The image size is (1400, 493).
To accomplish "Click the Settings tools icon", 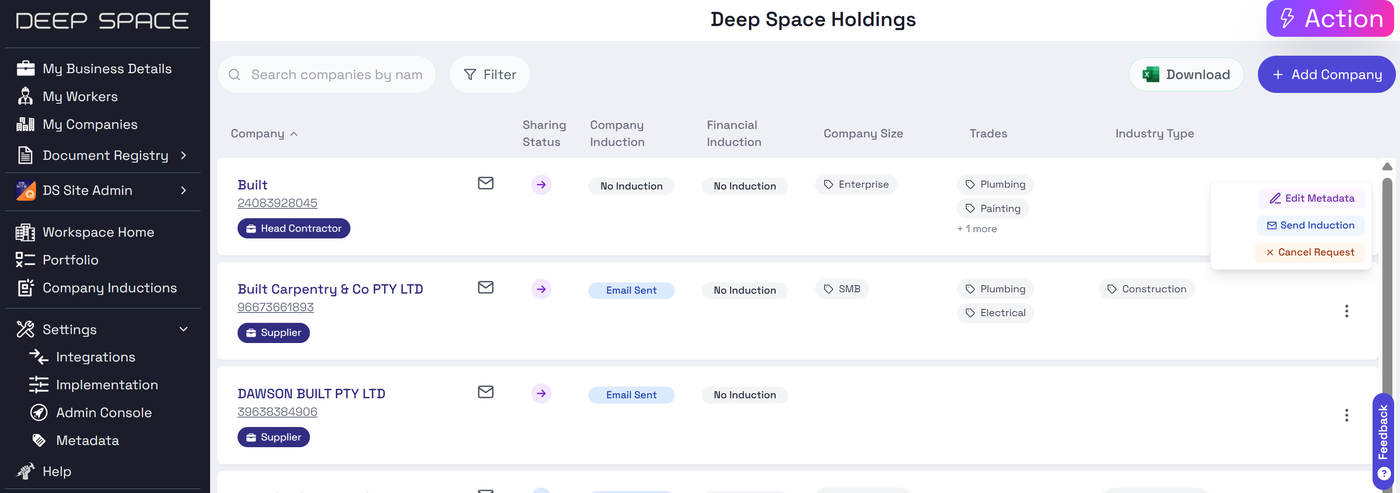I will pos(26,329).
